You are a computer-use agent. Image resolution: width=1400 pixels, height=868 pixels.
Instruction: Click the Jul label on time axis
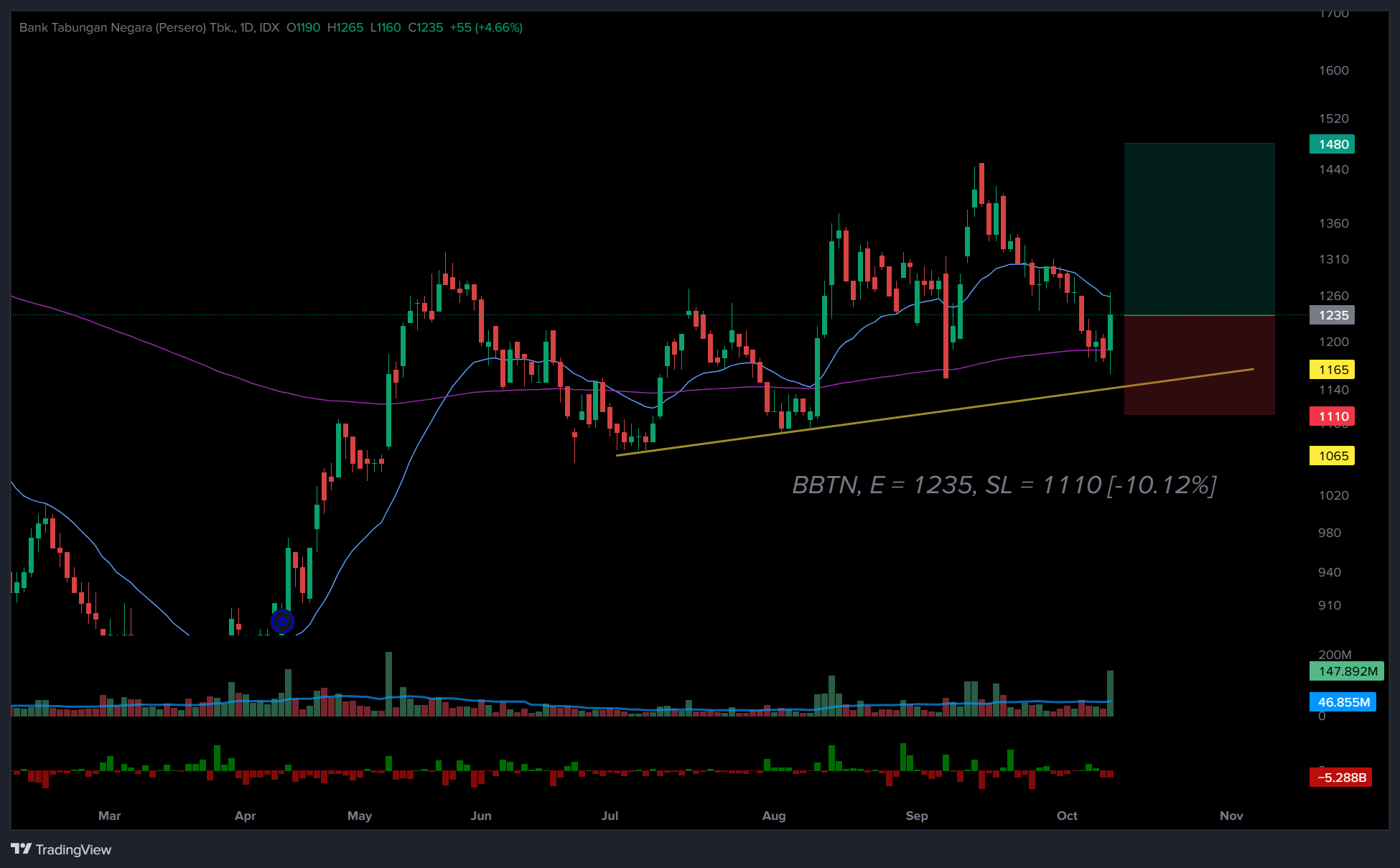(x=610, y=816)
